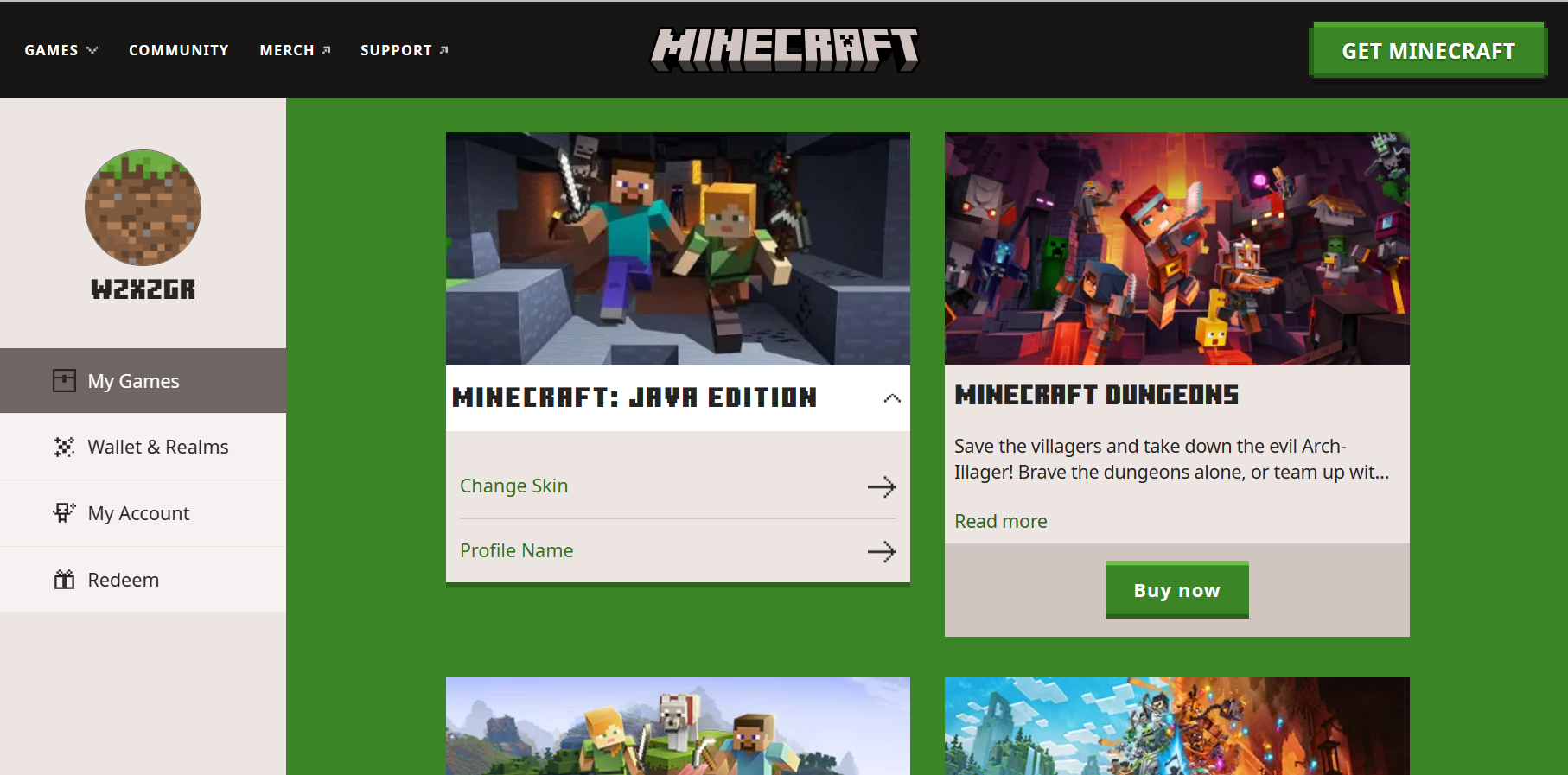This screenshot has width=1568, height=775.
Task: Open the Merch external link
Action: [x=295, y=50]
